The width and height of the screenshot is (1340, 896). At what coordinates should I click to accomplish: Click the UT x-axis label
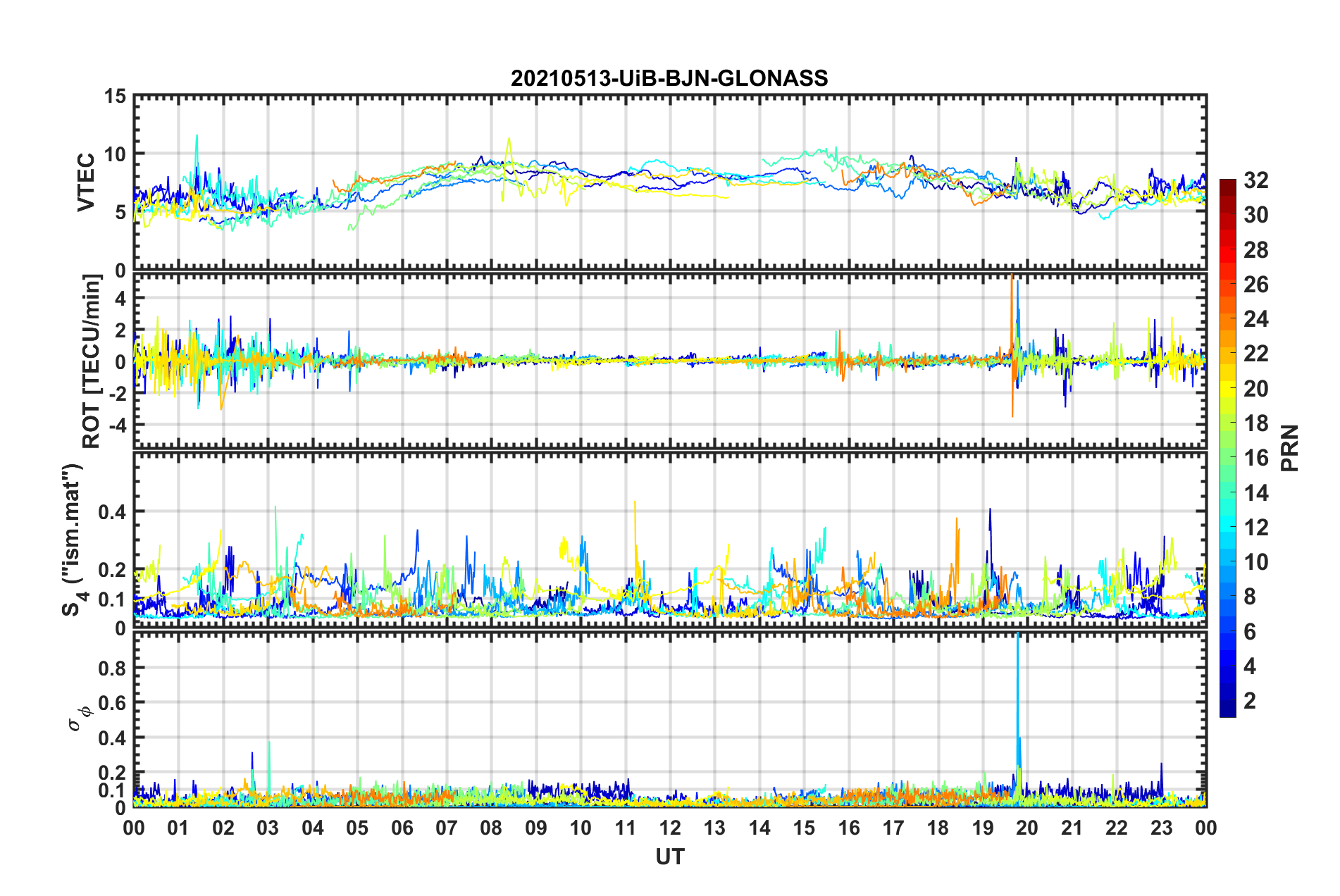(669, 857)
